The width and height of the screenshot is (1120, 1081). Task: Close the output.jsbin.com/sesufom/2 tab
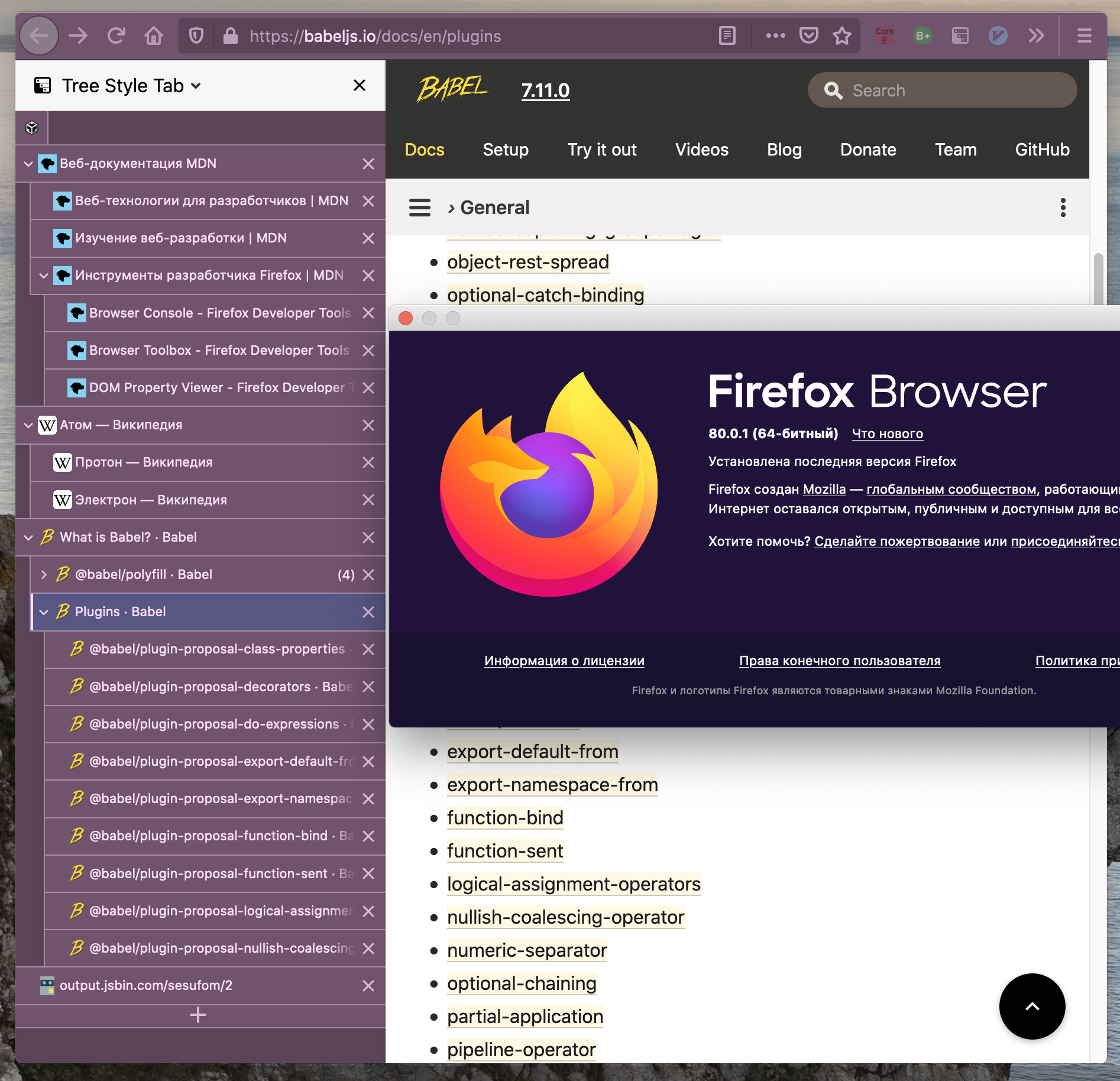click(368, 986)
